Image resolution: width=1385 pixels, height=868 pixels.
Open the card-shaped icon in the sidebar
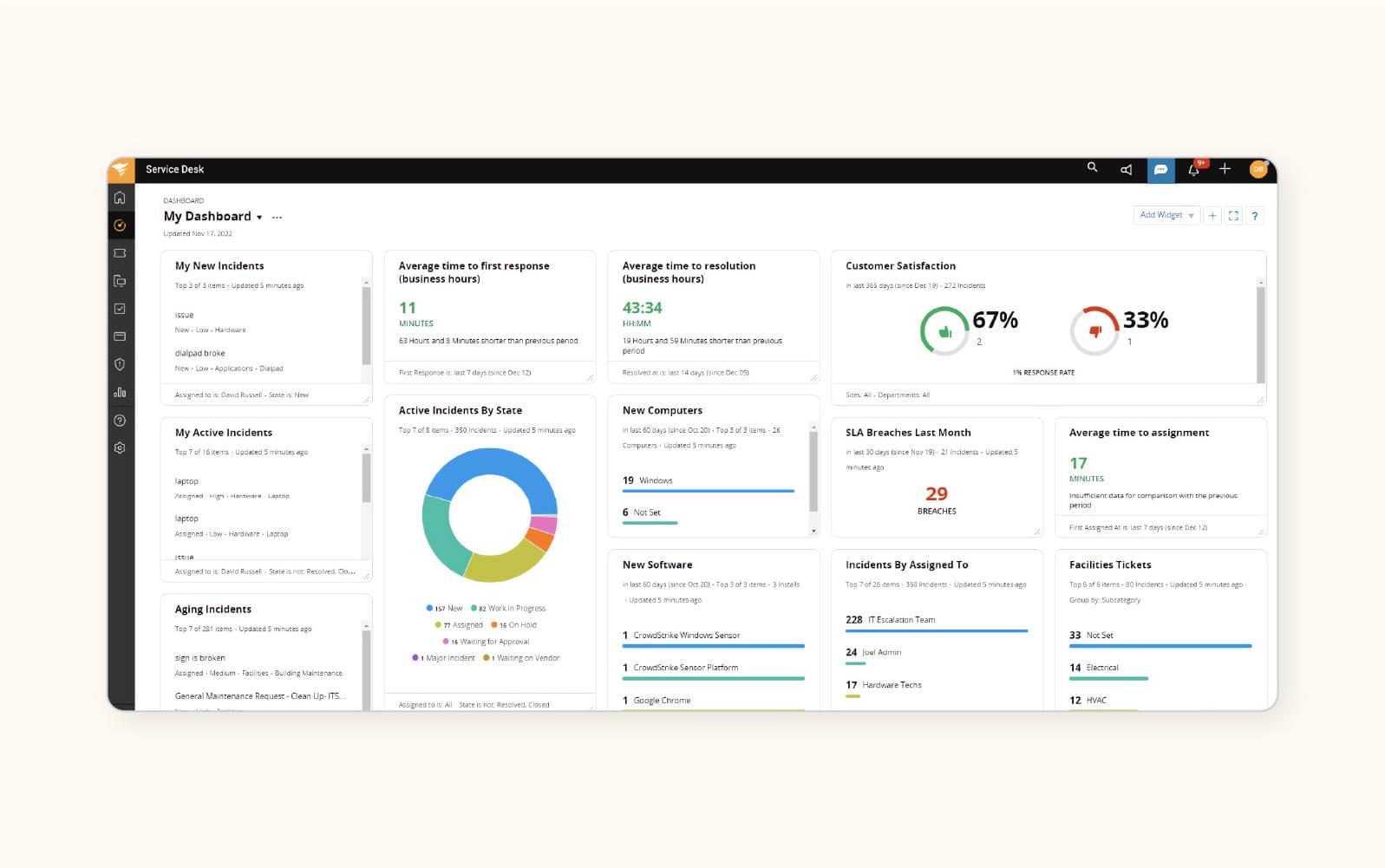120,336
